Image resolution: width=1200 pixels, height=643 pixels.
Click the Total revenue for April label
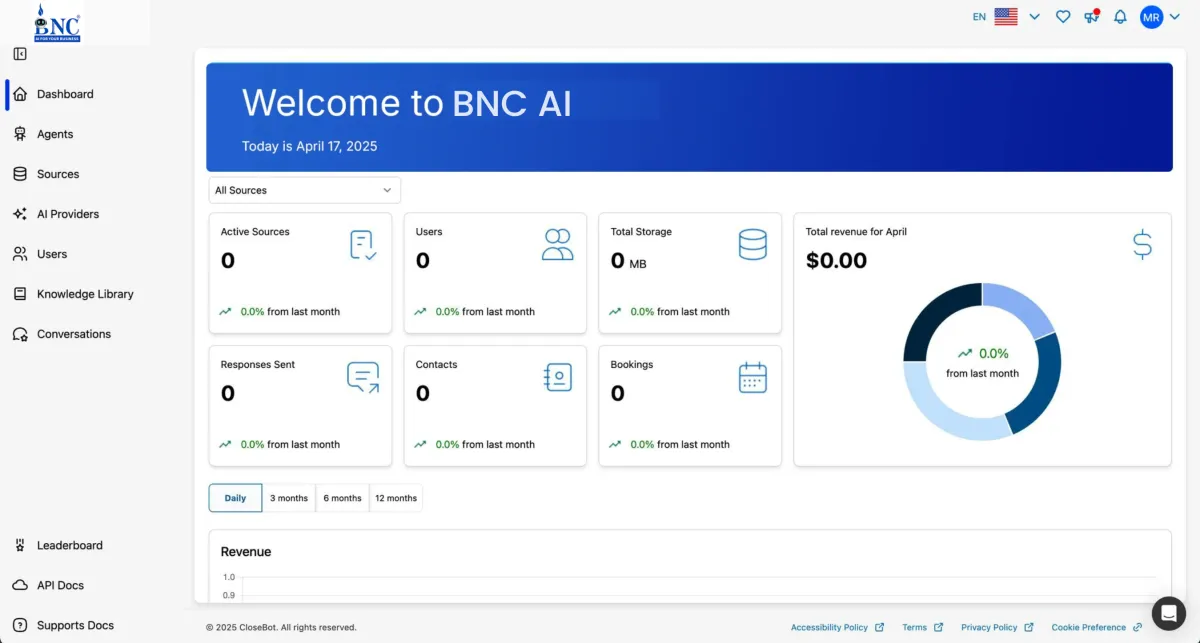point(856,232)
